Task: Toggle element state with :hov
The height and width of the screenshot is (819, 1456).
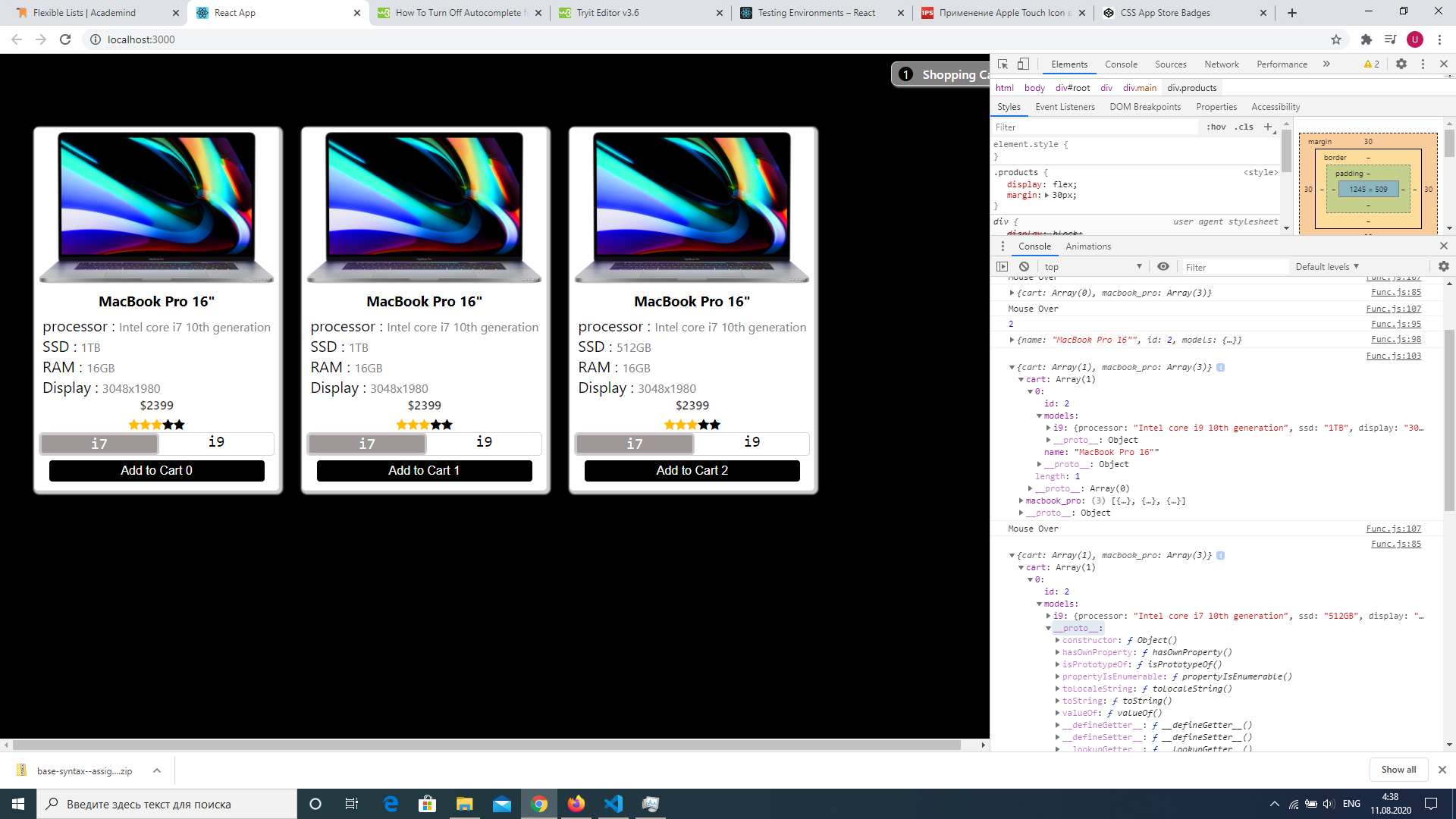Action: 1216,127
